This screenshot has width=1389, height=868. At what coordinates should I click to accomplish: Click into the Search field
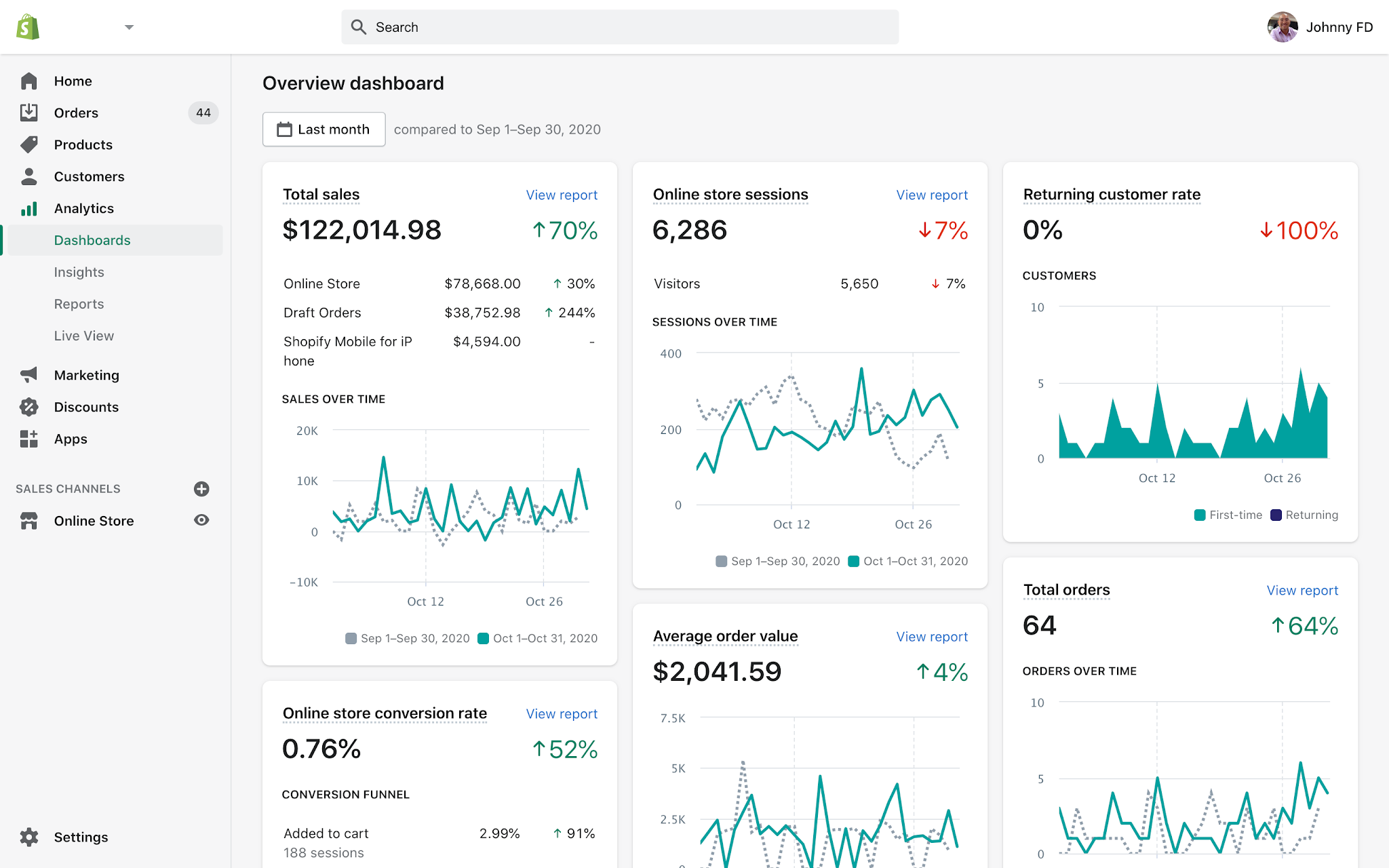coord(620,27)
